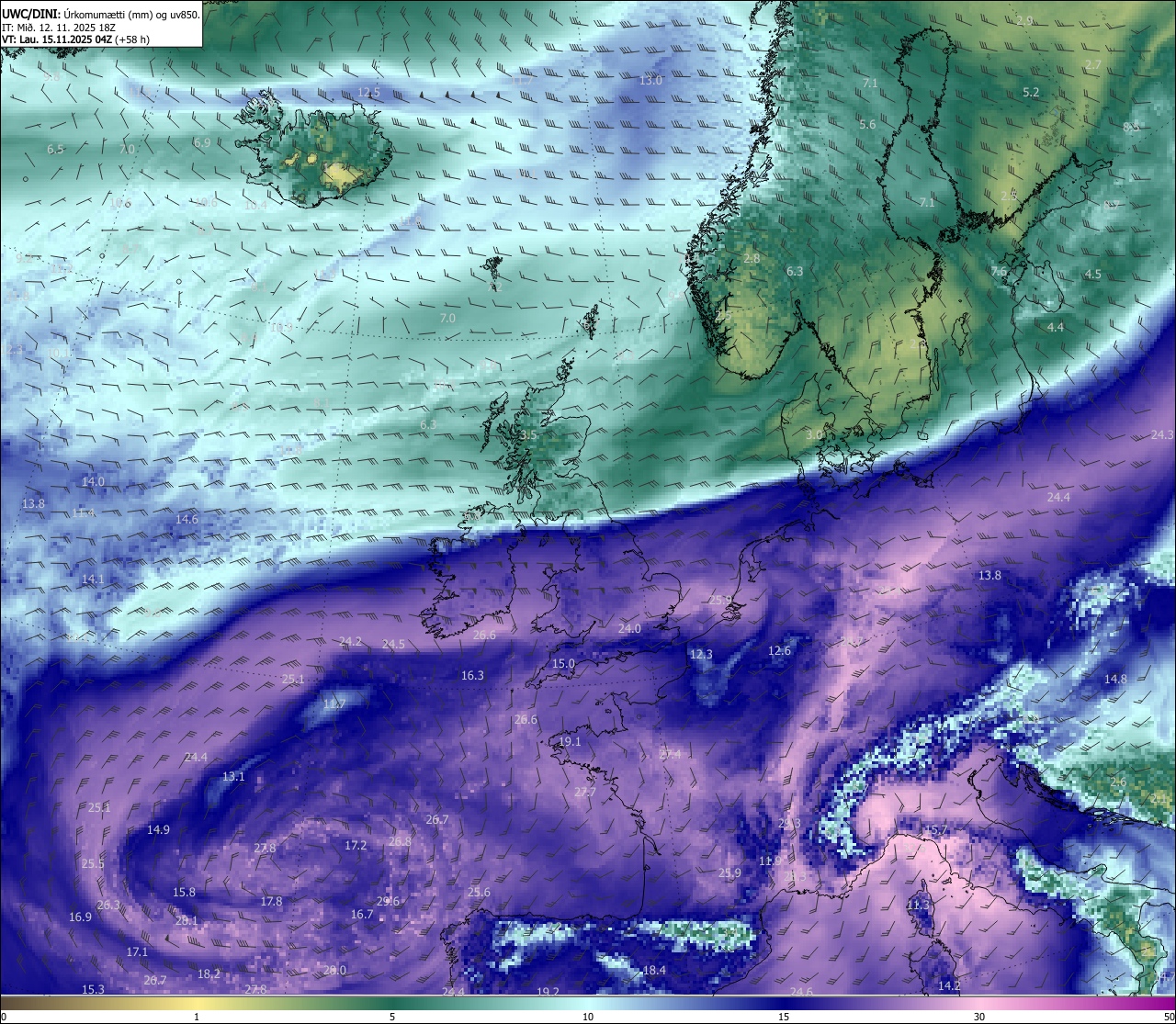Click the 27.7 value in the Bay of Biscay

coord(585,793)
